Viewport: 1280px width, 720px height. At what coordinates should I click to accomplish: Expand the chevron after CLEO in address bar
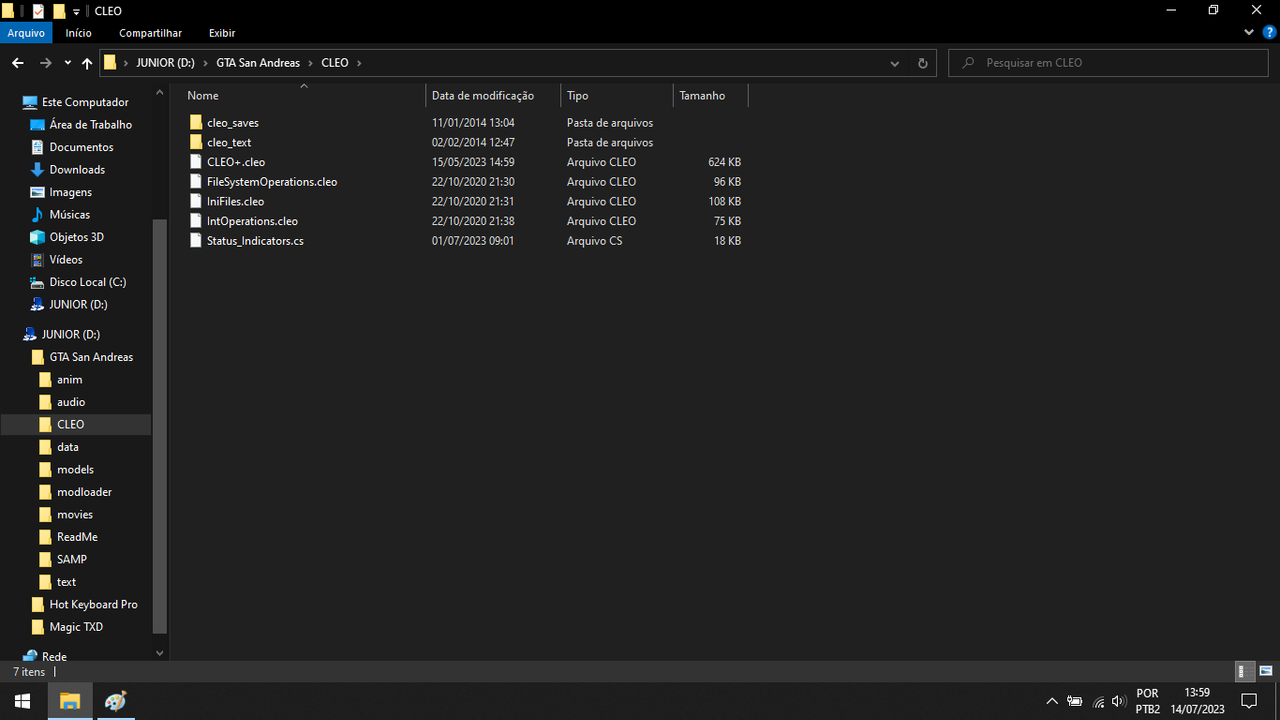(x=359, y=63)
